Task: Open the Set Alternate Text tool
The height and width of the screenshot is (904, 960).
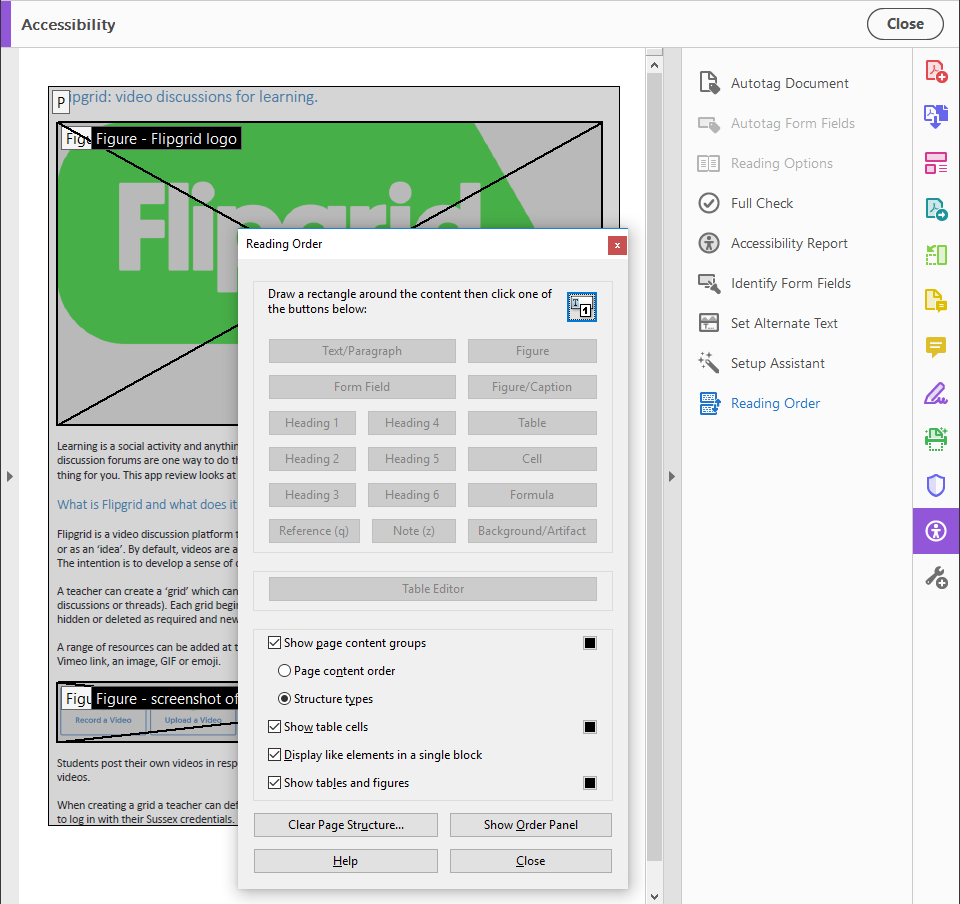Action: click(768, 323)
